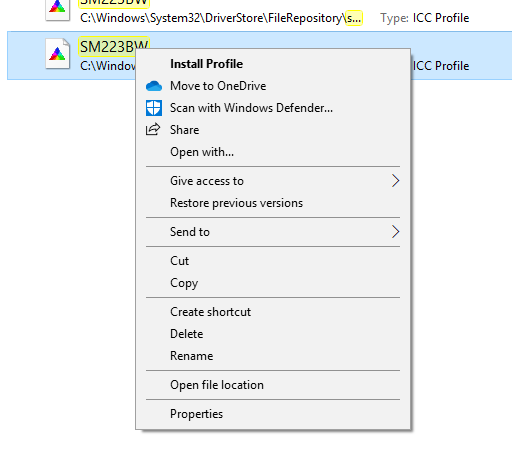Choose Delete from the context menu
This screenshot has width=512, height=462.
click(x=186, y=334)
